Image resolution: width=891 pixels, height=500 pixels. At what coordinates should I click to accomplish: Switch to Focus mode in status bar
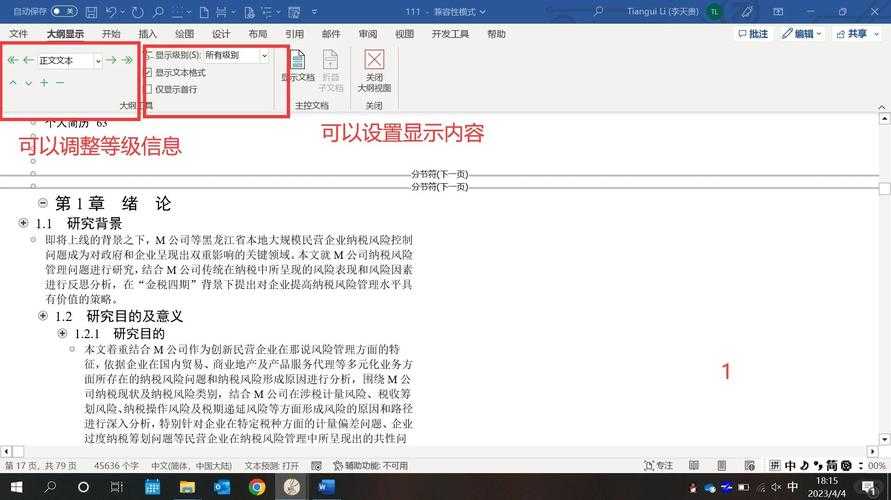point(658,466)
